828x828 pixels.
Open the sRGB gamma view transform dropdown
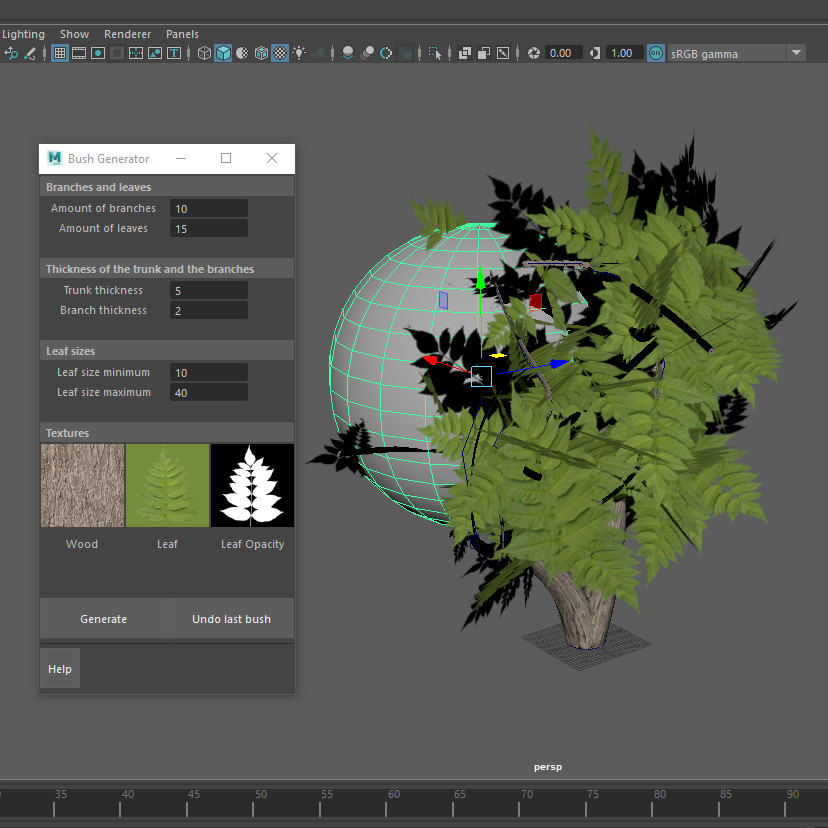[x=795, y=53]
